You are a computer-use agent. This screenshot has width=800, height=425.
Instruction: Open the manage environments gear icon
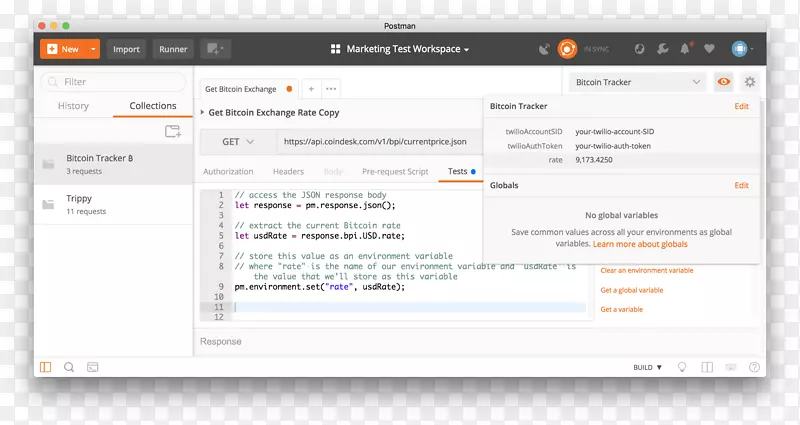click(x=750, y=82)
